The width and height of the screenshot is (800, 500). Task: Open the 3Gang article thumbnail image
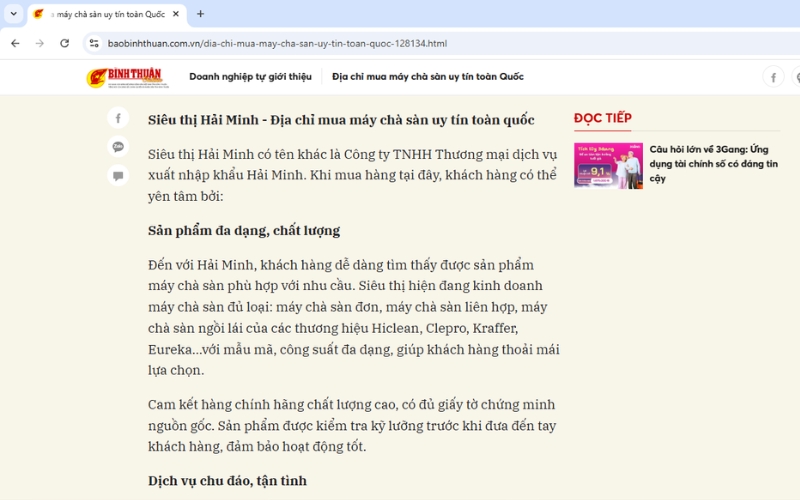point(608,166)
